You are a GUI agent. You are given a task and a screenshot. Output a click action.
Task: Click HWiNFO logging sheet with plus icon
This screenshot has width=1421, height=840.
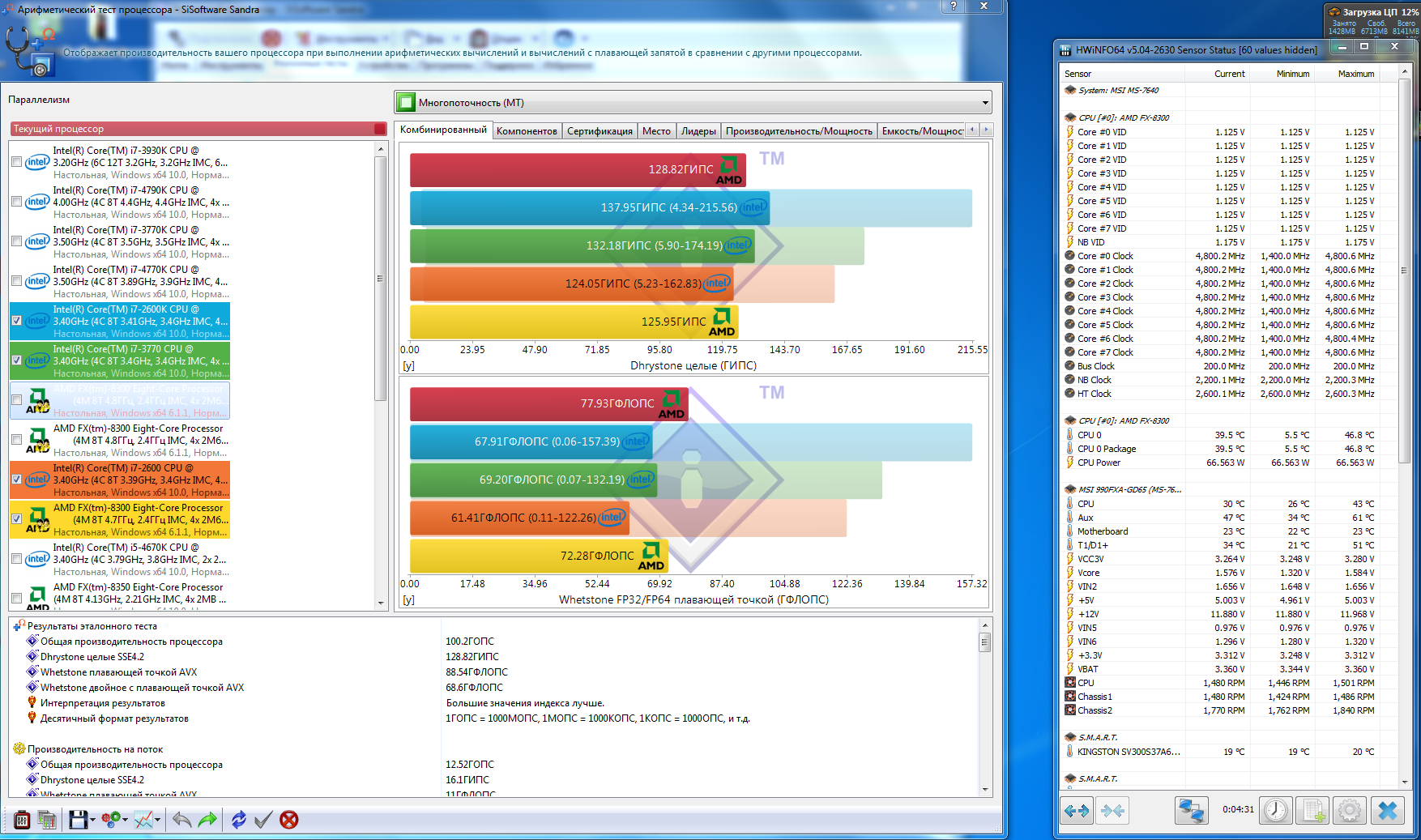click(1312, 810)
